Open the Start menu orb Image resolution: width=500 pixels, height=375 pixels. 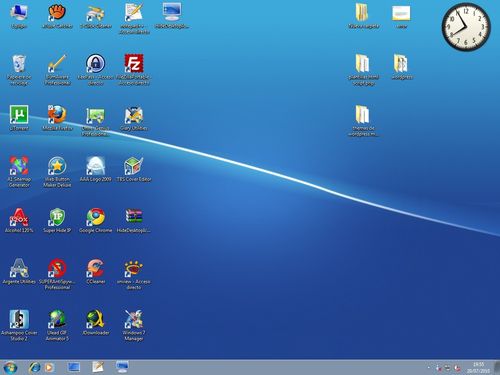pos(10,367)
